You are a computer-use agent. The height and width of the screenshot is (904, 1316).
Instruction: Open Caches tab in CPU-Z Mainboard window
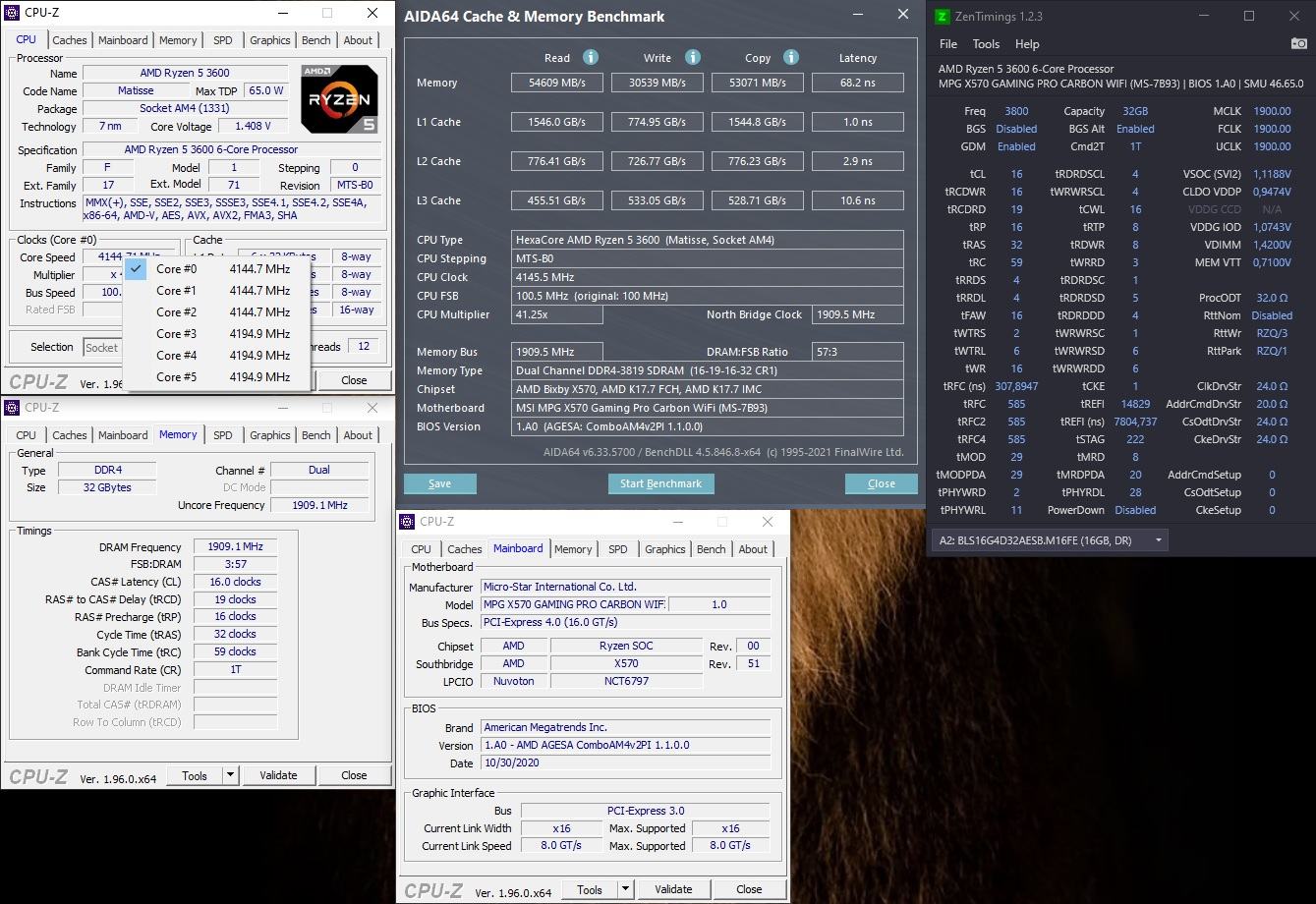click(x=465, y=549)
